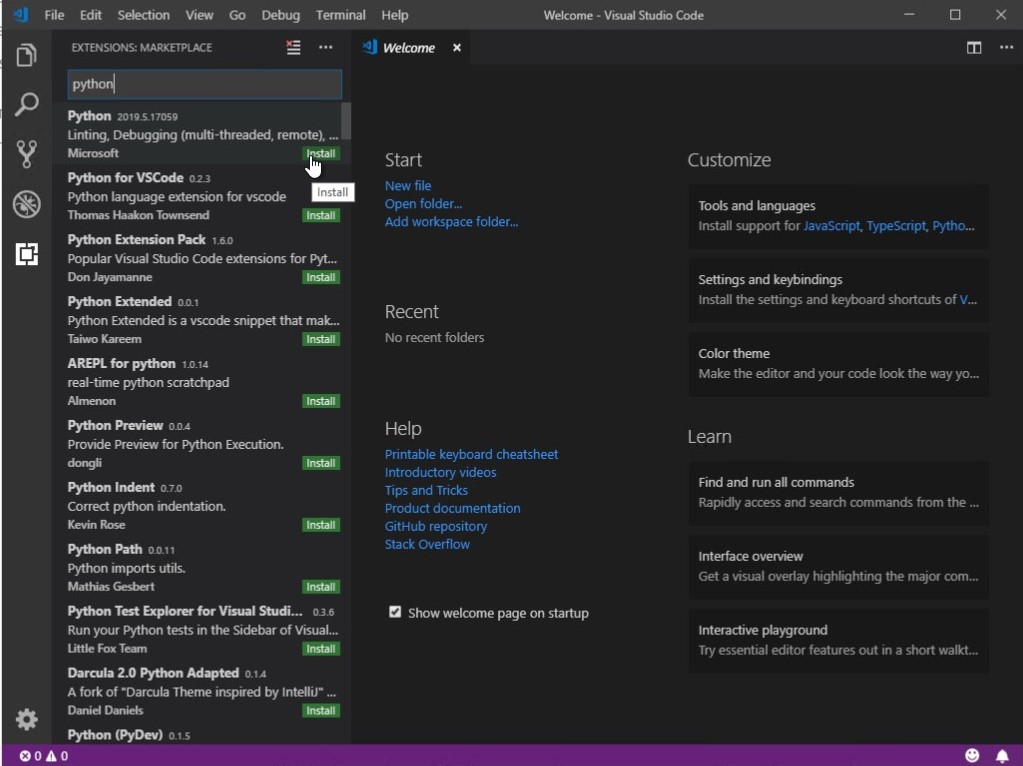The image size is (1023, 766).
Task: Install Python for VSCode extension
Action: [321, 215]
